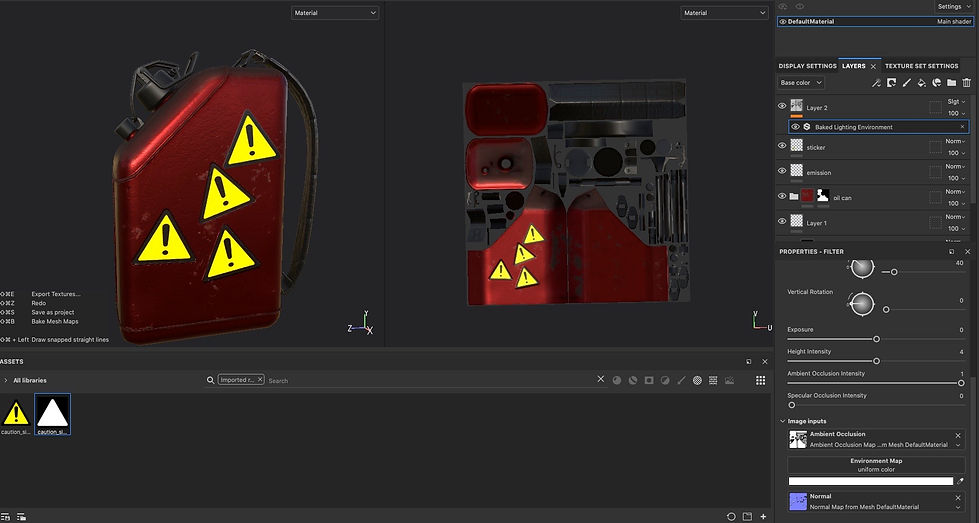This screenshot has height=523, width=979.
Task: Click the white environment color swatch
Action: (871, 481)
